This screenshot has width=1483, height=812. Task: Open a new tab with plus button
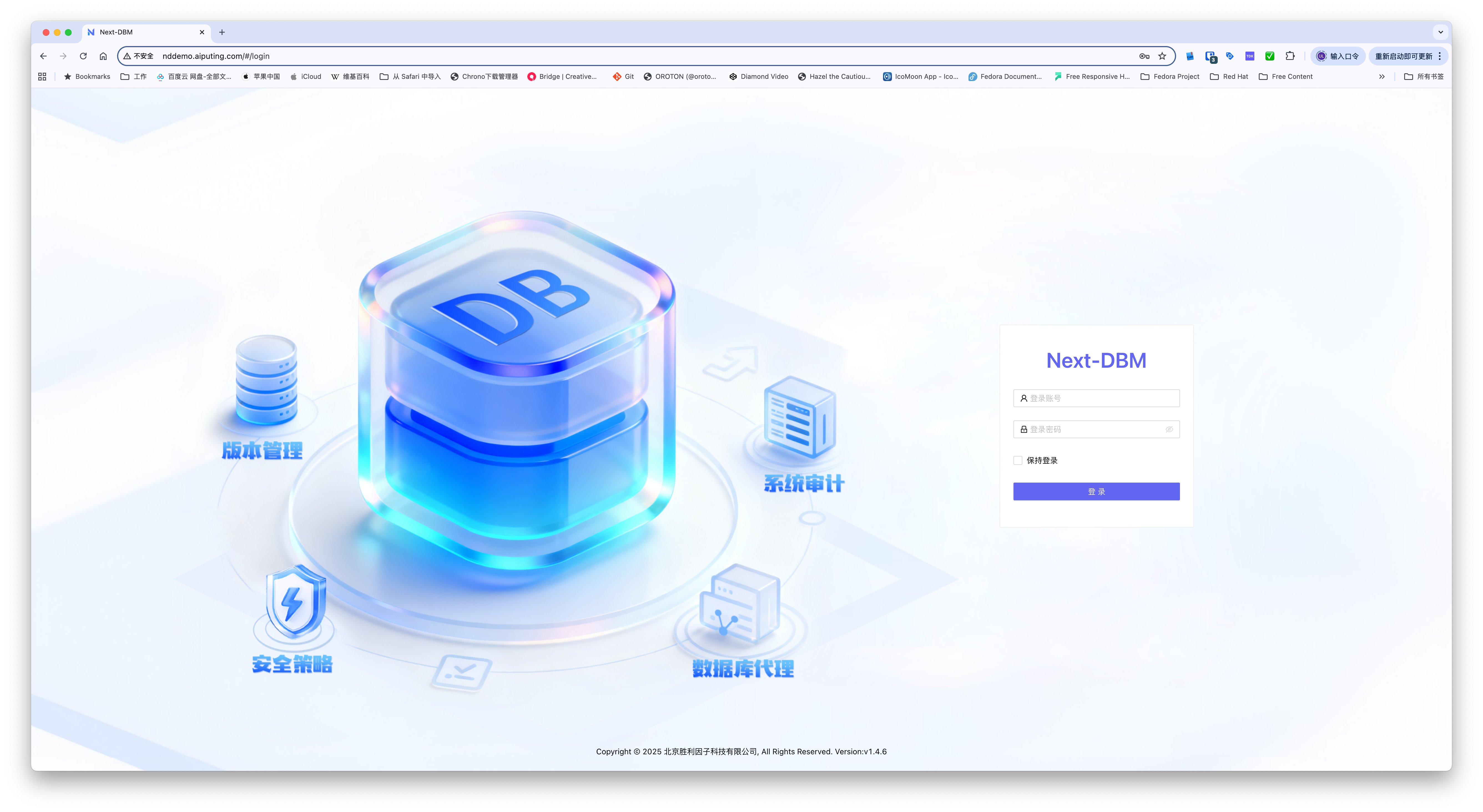point(222,32)
